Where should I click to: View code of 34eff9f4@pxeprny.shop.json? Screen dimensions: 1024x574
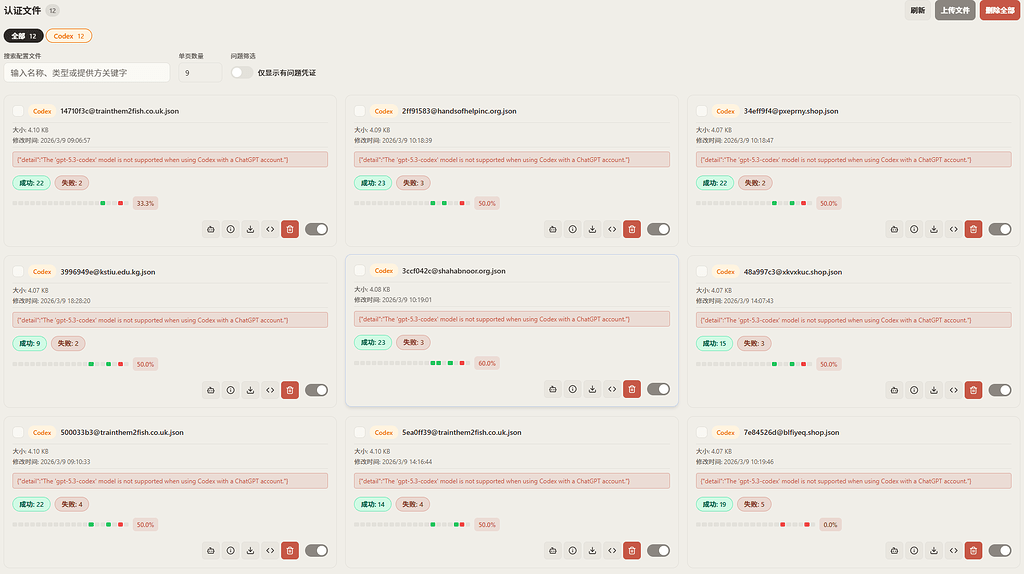coord(953,229)
